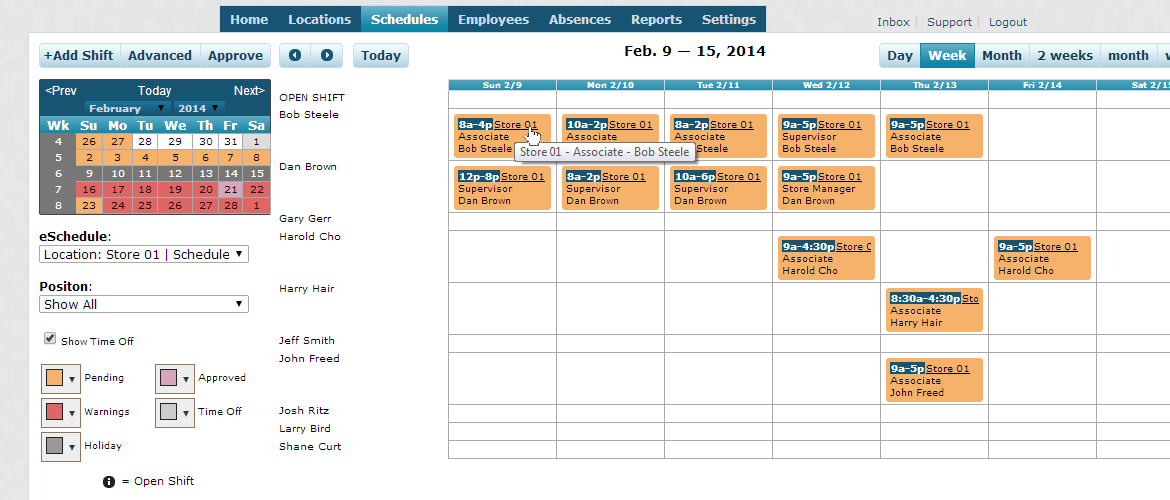Open the Holiday dark gray color swatch
The image size is (1170, 500).
pos(60,447)
